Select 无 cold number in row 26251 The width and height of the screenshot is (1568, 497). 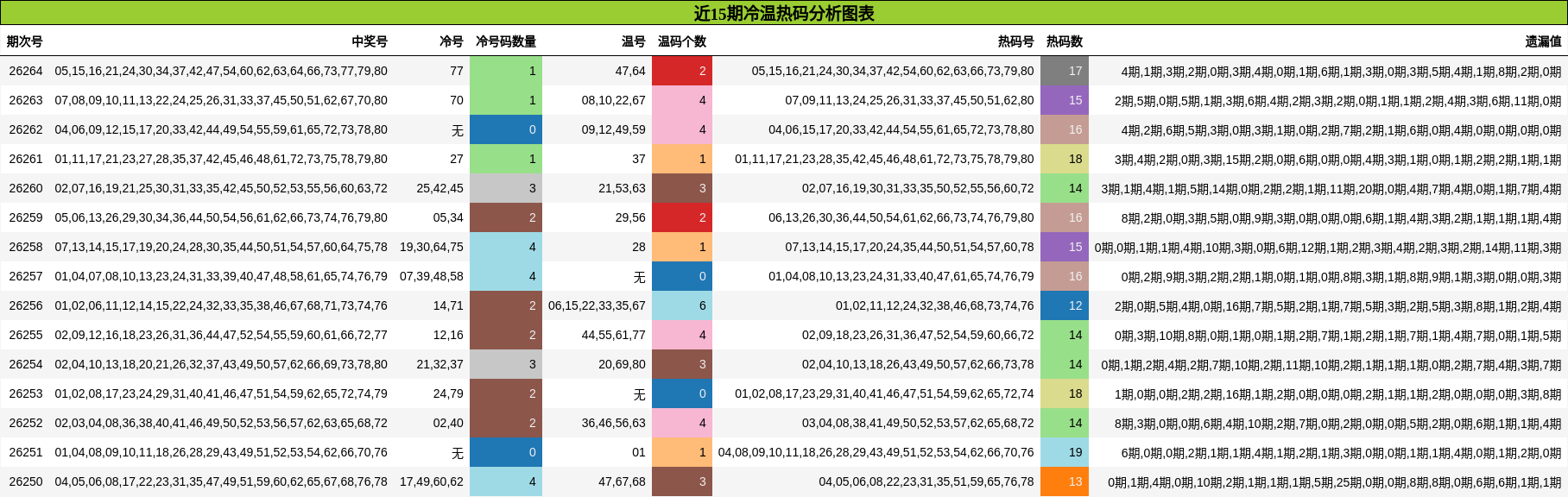tap(458, 452)
